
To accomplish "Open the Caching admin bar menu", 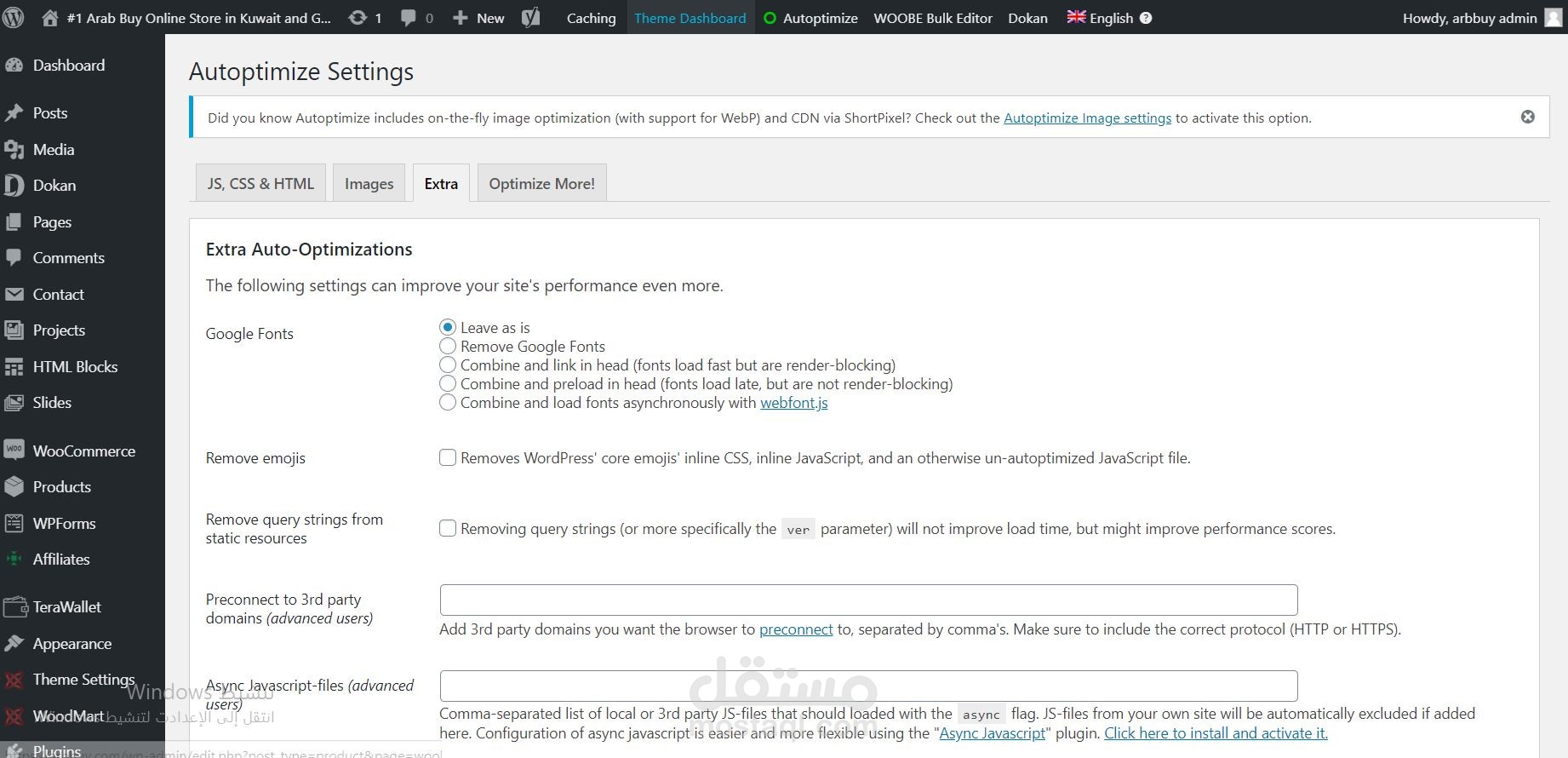I will pyautogui.click(x=591, y=18).
